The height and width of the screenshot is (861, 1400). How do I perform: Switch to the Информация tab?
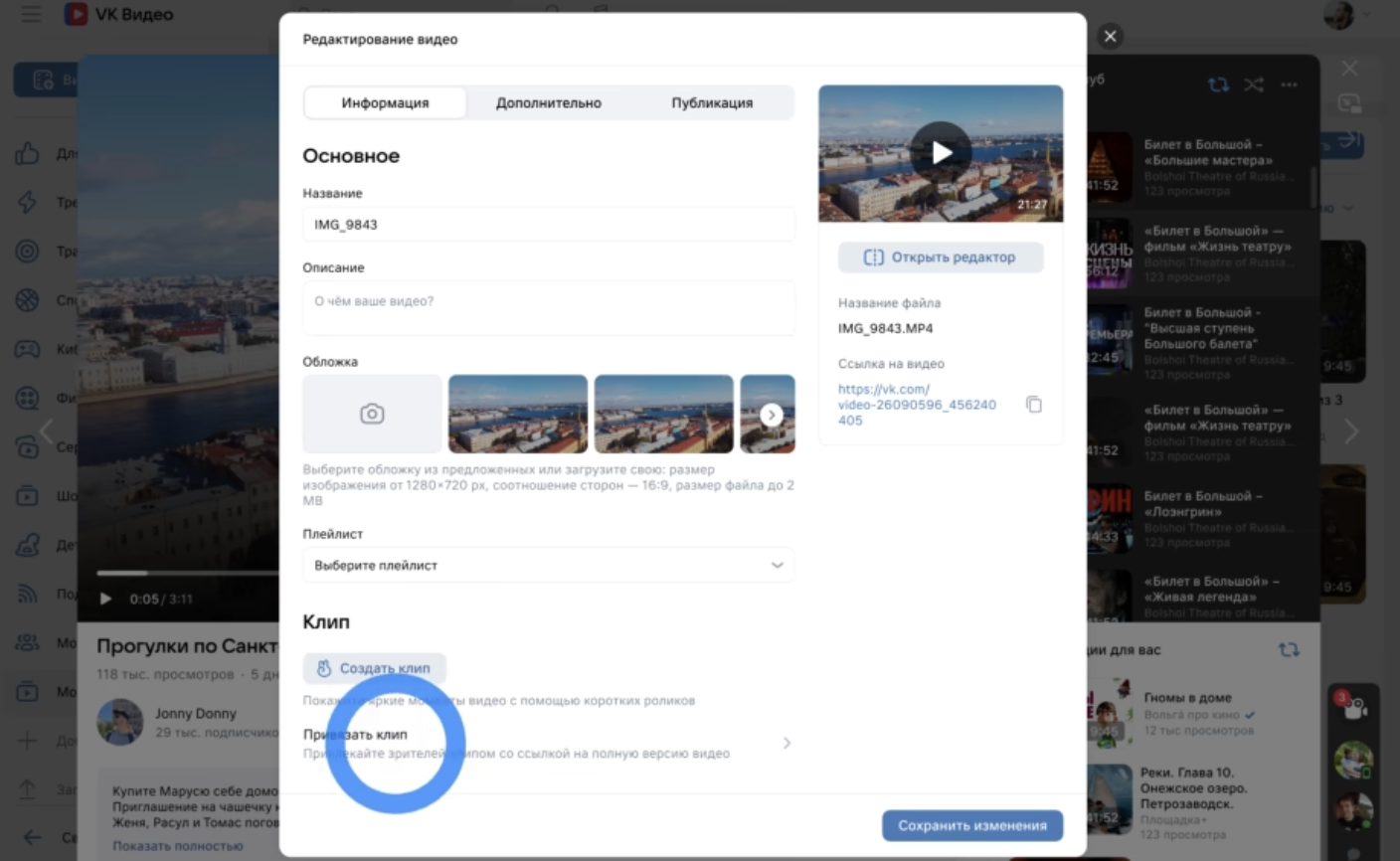click(385, 102)
